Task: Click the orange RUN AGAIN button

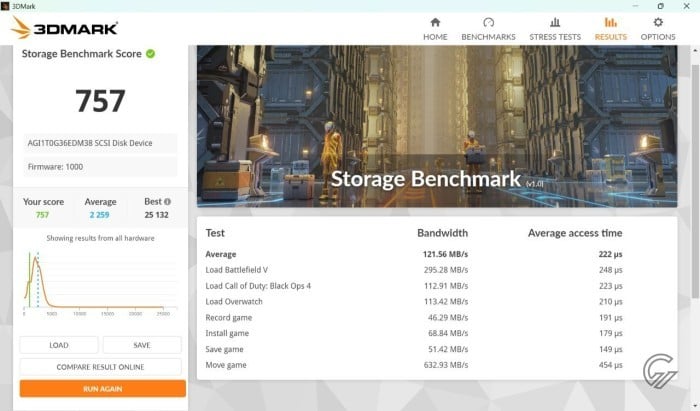Action: coord(103,389)
